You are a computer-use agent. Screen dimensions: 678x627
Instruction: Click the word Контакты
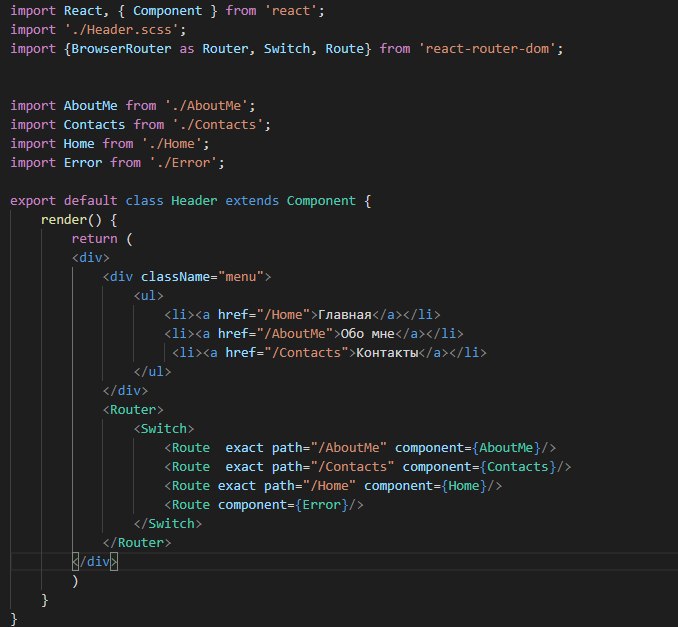coord(387,353)
